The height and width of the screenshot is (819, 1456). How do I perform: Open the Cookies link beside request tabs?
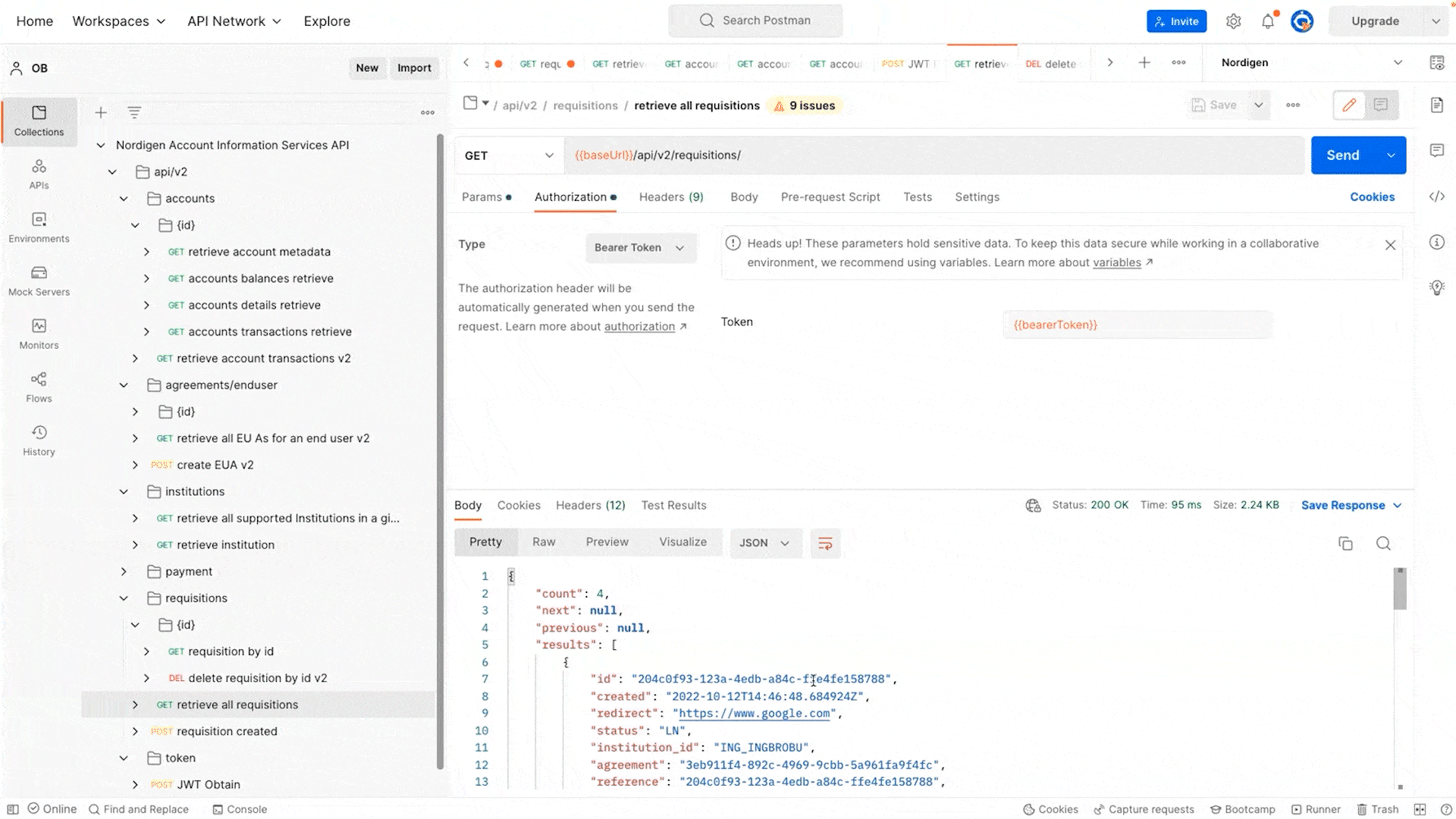[x=1372, y=197]
